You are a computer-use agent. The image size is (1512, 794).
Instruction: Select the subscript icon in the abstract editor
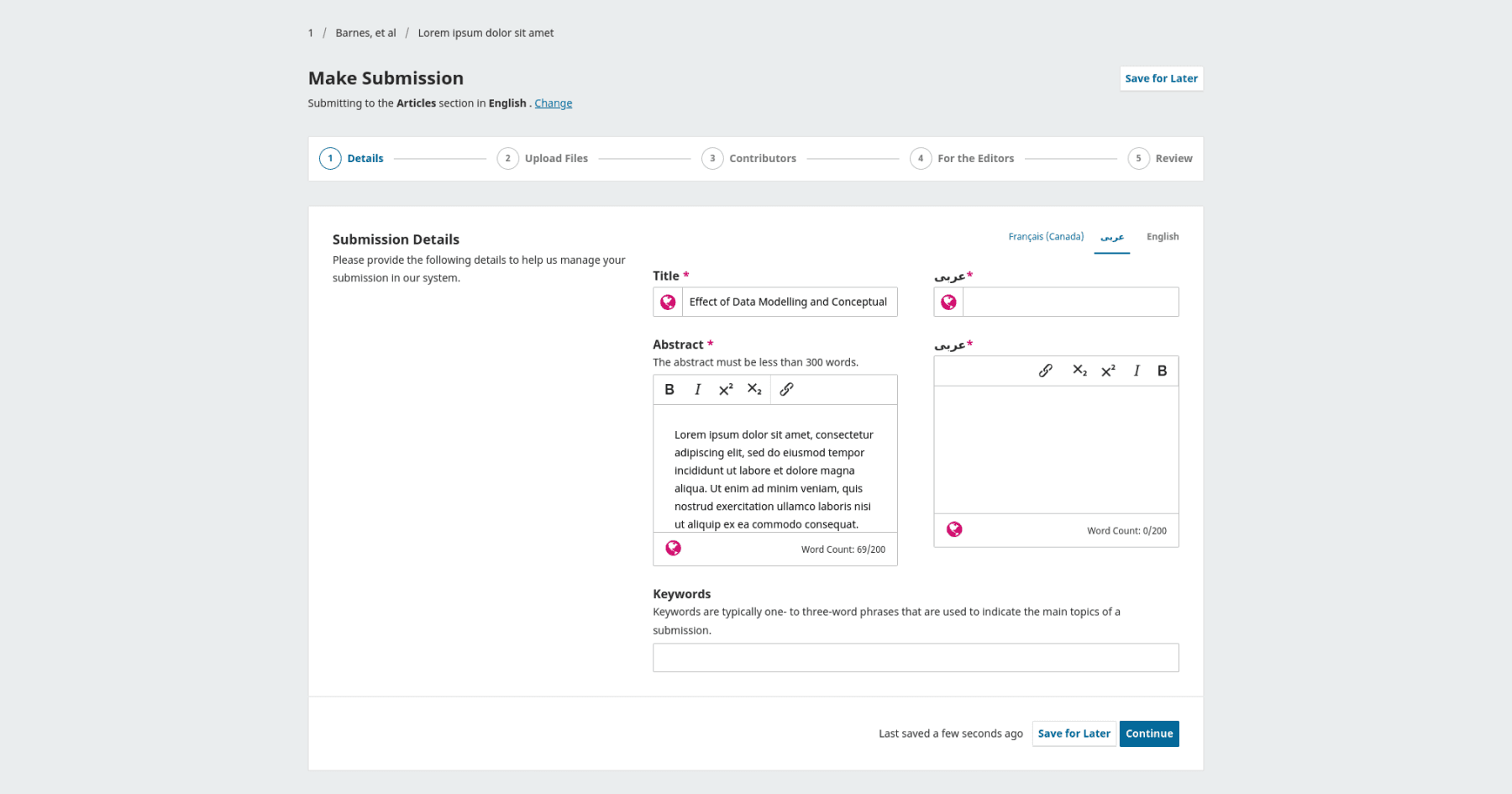click(x=754, y=389)
